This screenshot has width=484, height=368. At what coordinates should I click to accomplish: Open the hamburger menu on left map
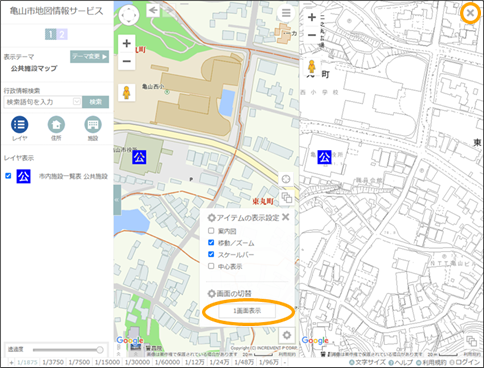pyautogui.click(x=286, y=13)
